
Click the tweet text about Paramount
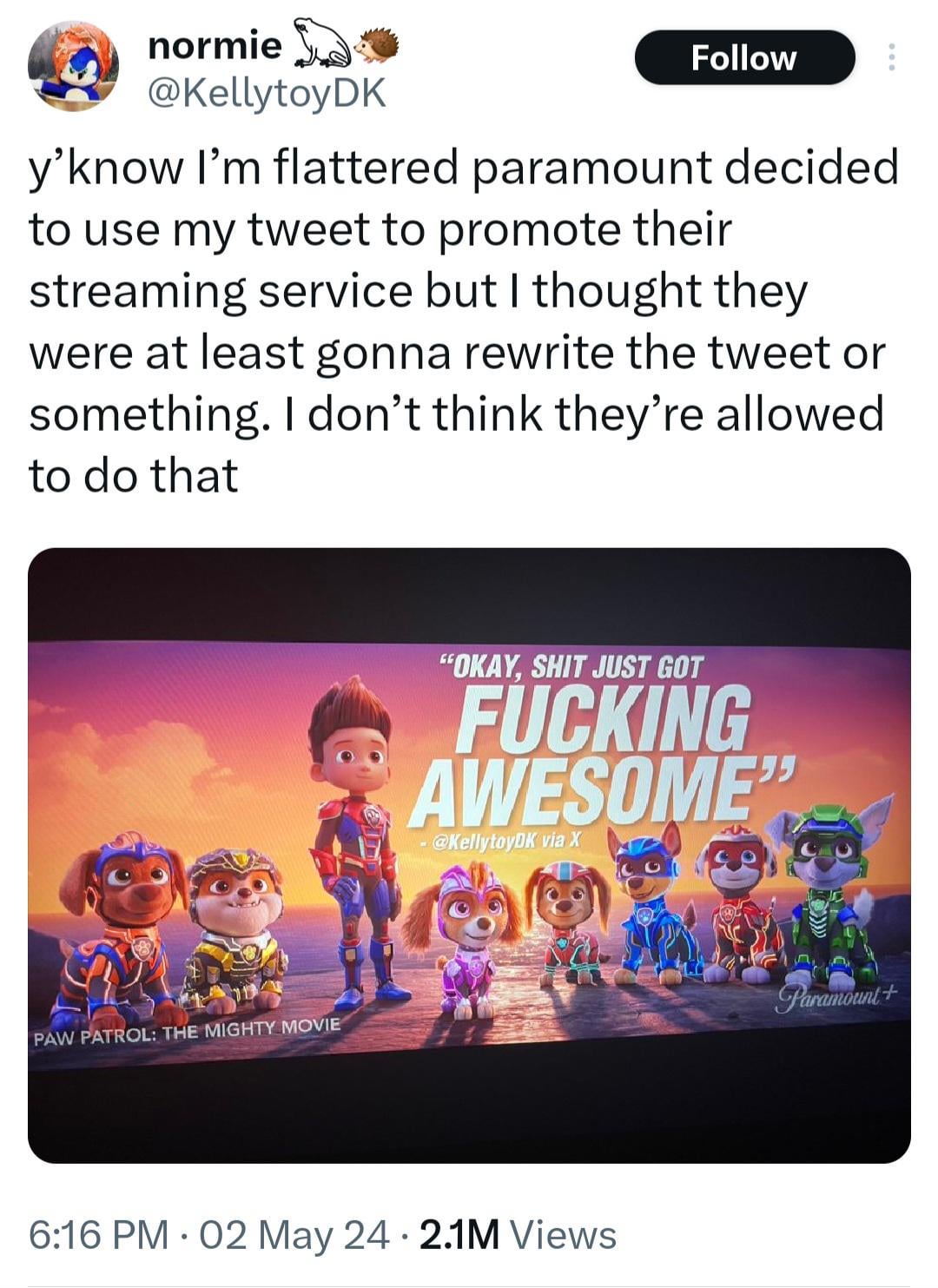click(x=460, y=321)
